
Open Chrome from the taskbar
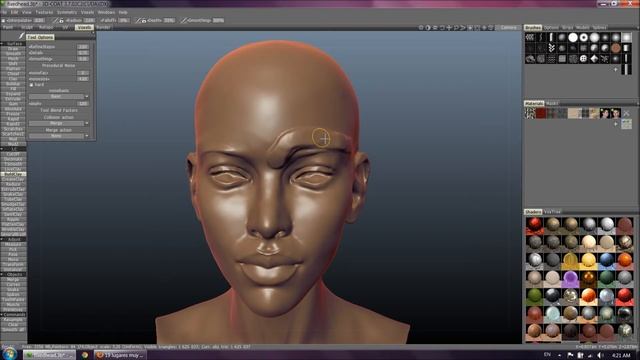click(x=84, y=355)
